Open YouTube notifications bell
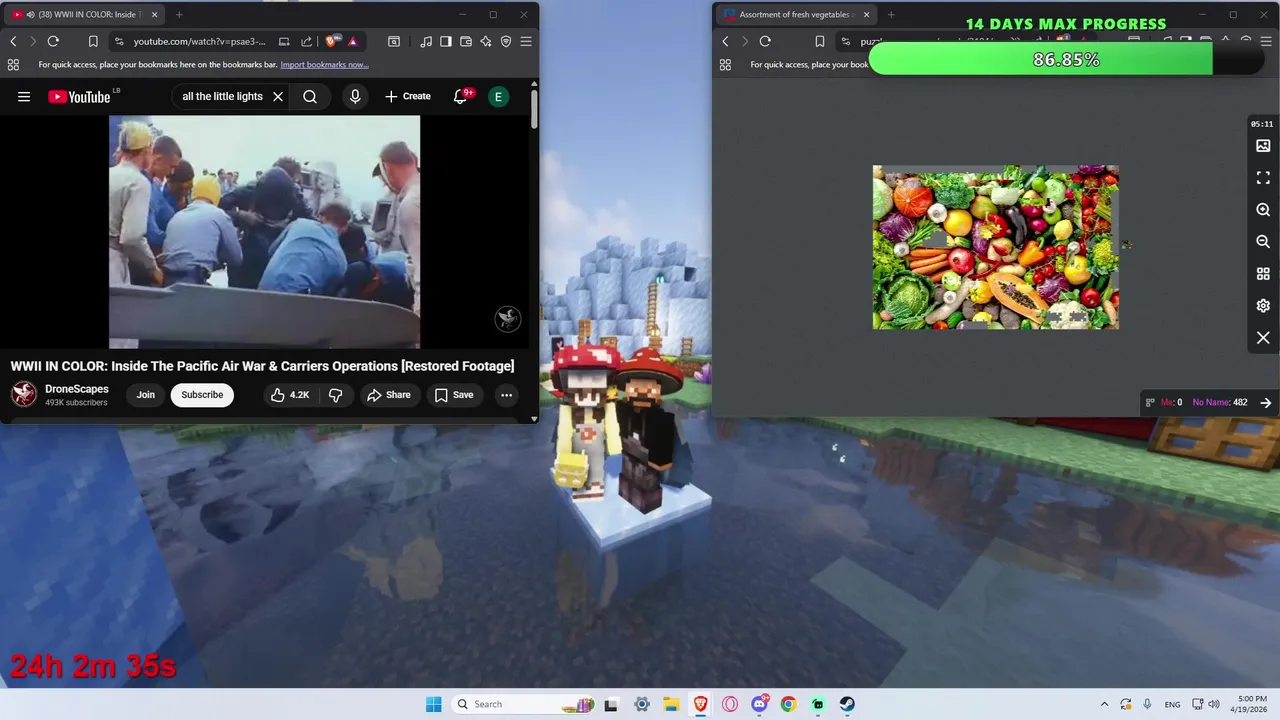 click(x=461, y=97)
